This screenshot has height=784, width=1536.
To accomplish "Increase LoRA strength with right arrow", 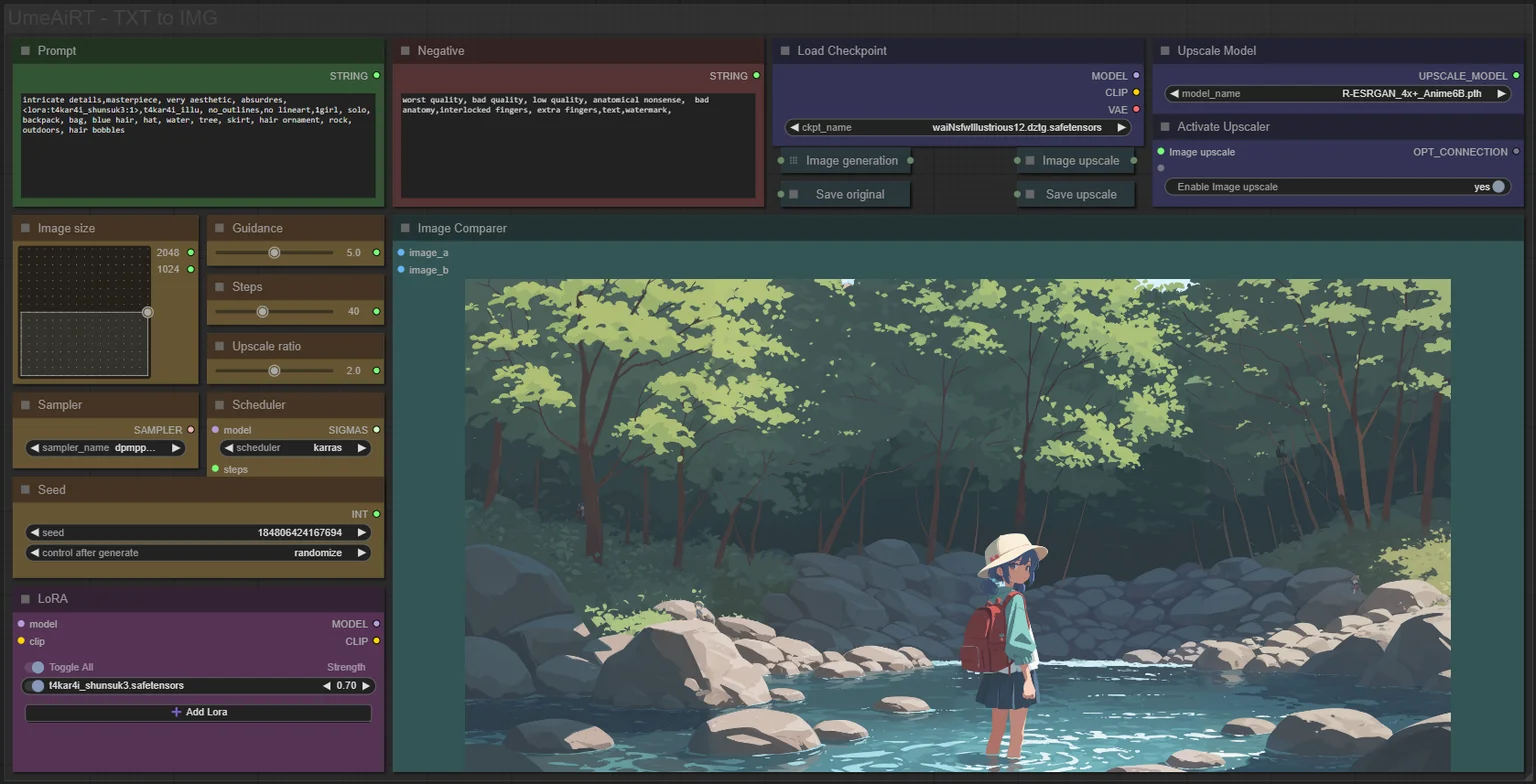I will 367,686.
